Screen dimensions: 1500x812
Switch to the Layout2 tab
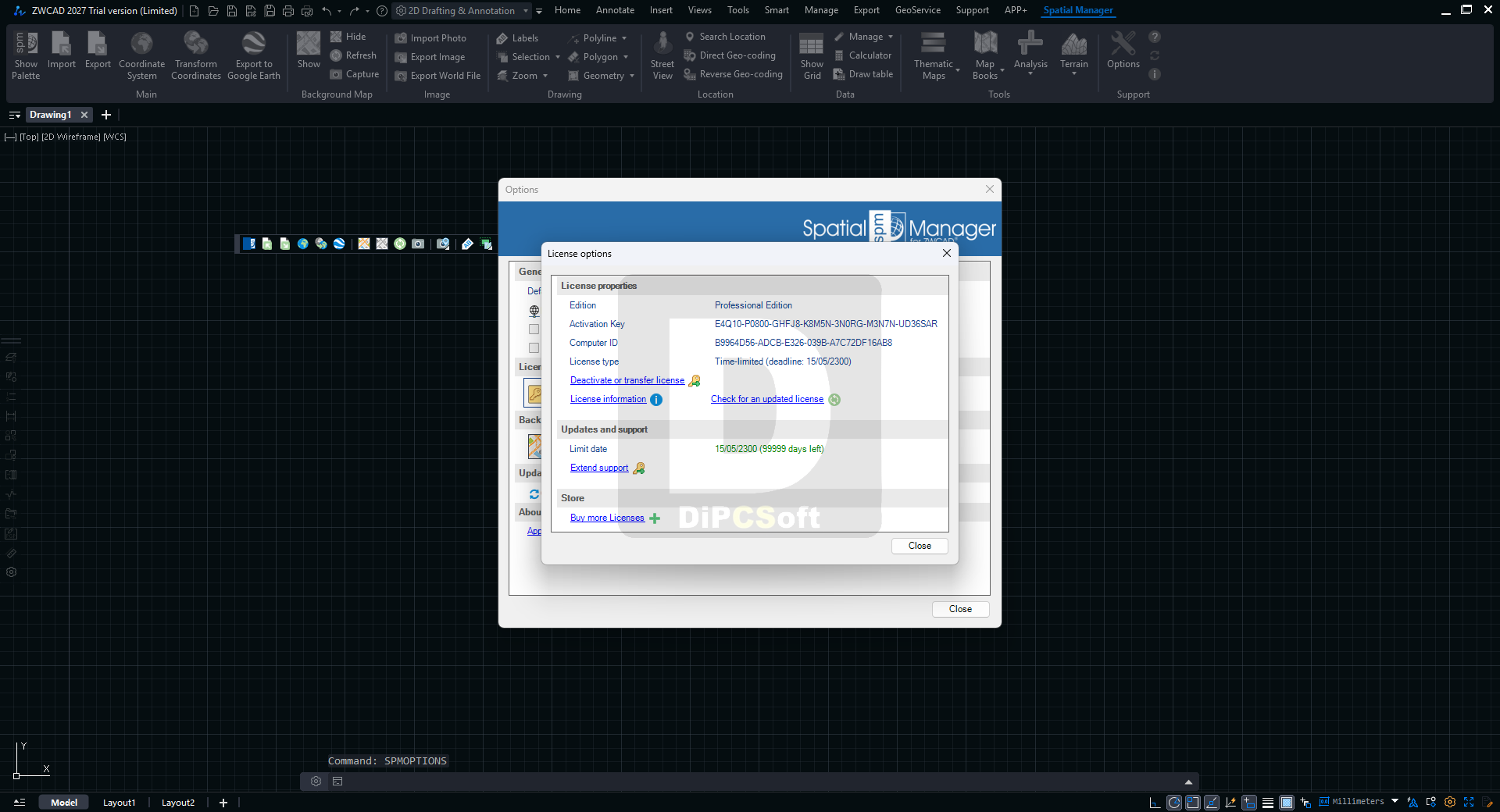tap(178, 803)
